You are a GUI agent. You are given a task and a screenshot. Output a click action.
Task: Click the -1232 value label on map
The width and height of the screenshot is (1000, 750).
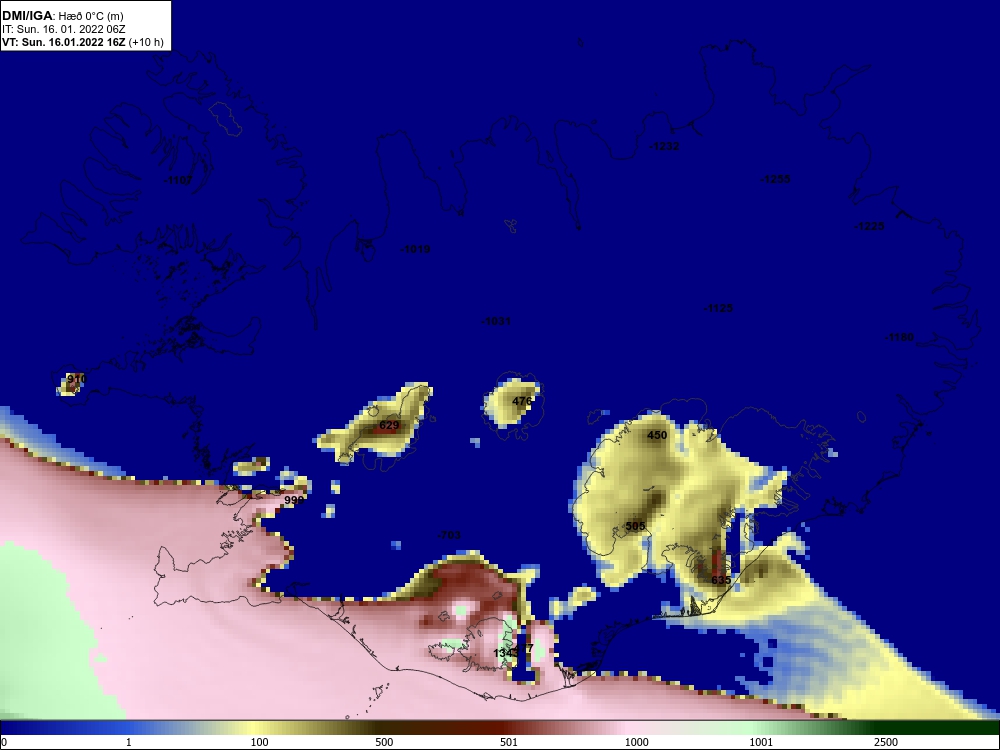664,146
